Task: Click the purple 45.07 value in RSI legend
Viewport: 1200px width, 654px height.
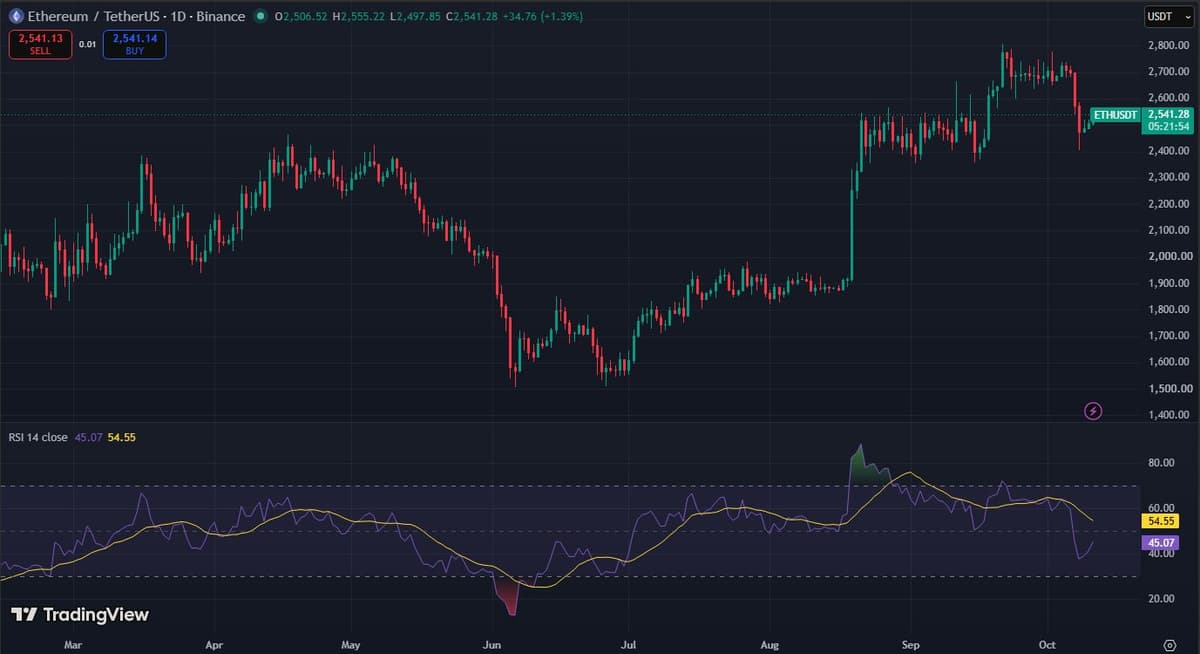Action: coord(88,437)
